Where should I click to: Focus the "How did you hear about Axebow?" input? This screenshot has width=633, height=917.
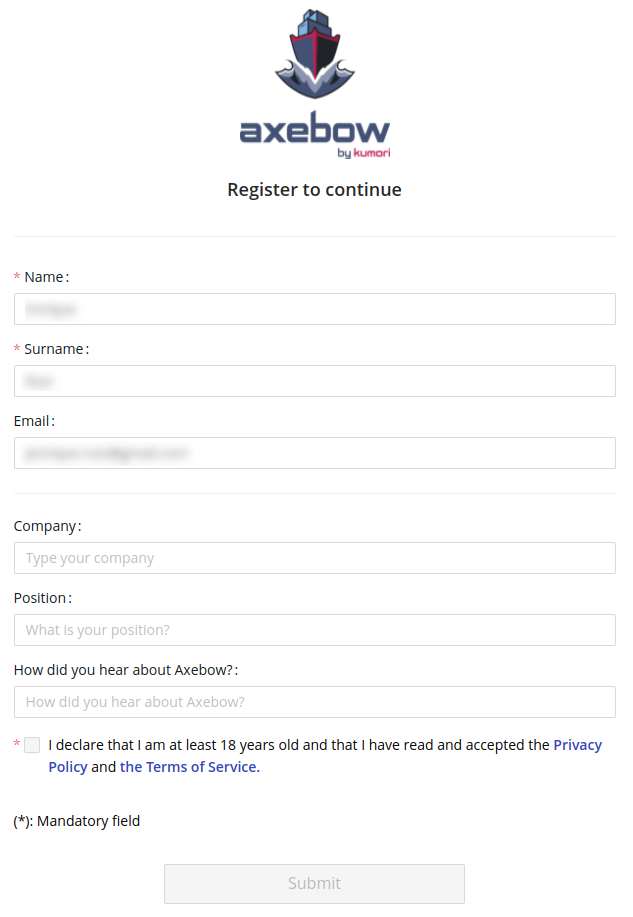(x=315, y=702)
